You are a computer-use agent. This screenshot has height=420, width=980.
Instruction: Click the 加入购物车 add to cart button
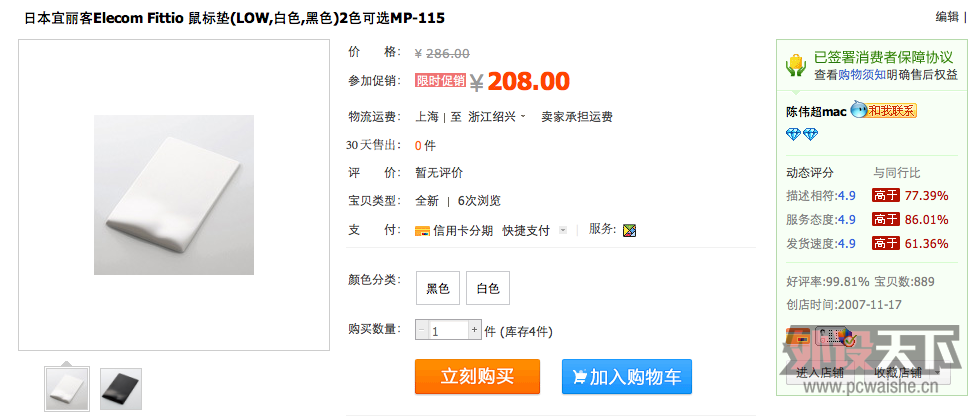627,376
